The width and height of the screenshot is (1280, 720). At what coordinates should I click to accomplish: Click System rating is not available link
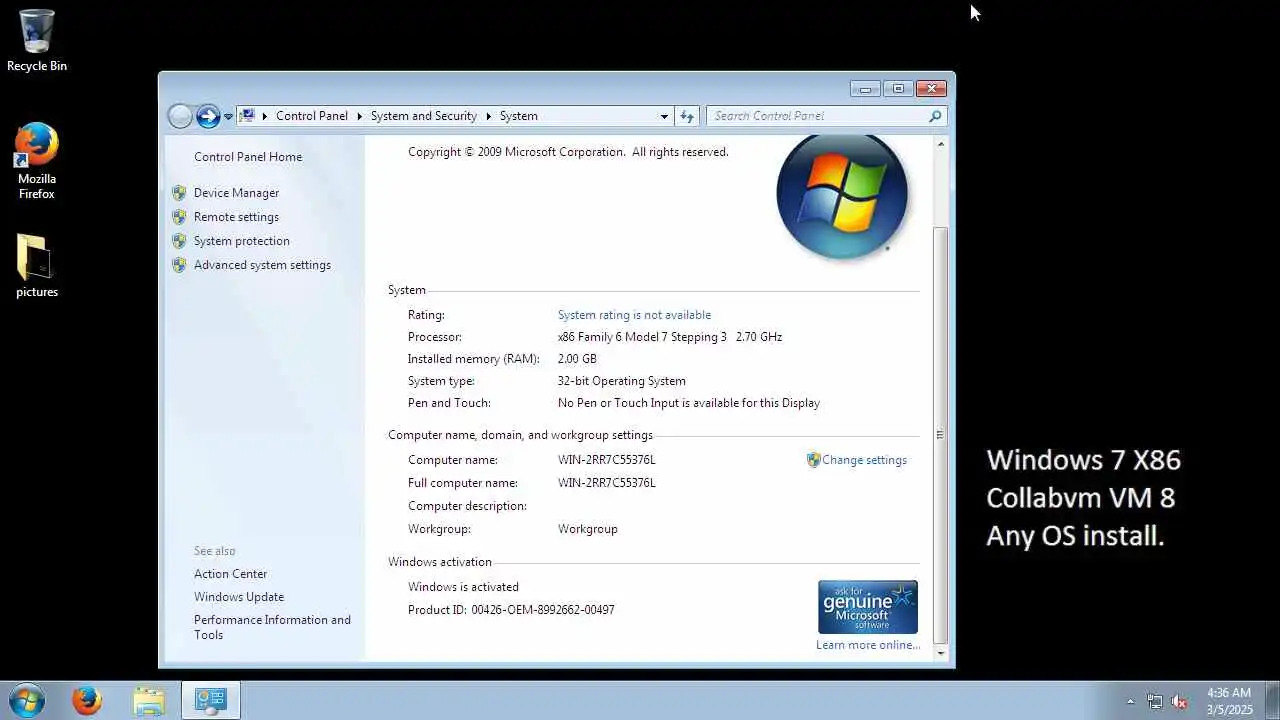634,315
